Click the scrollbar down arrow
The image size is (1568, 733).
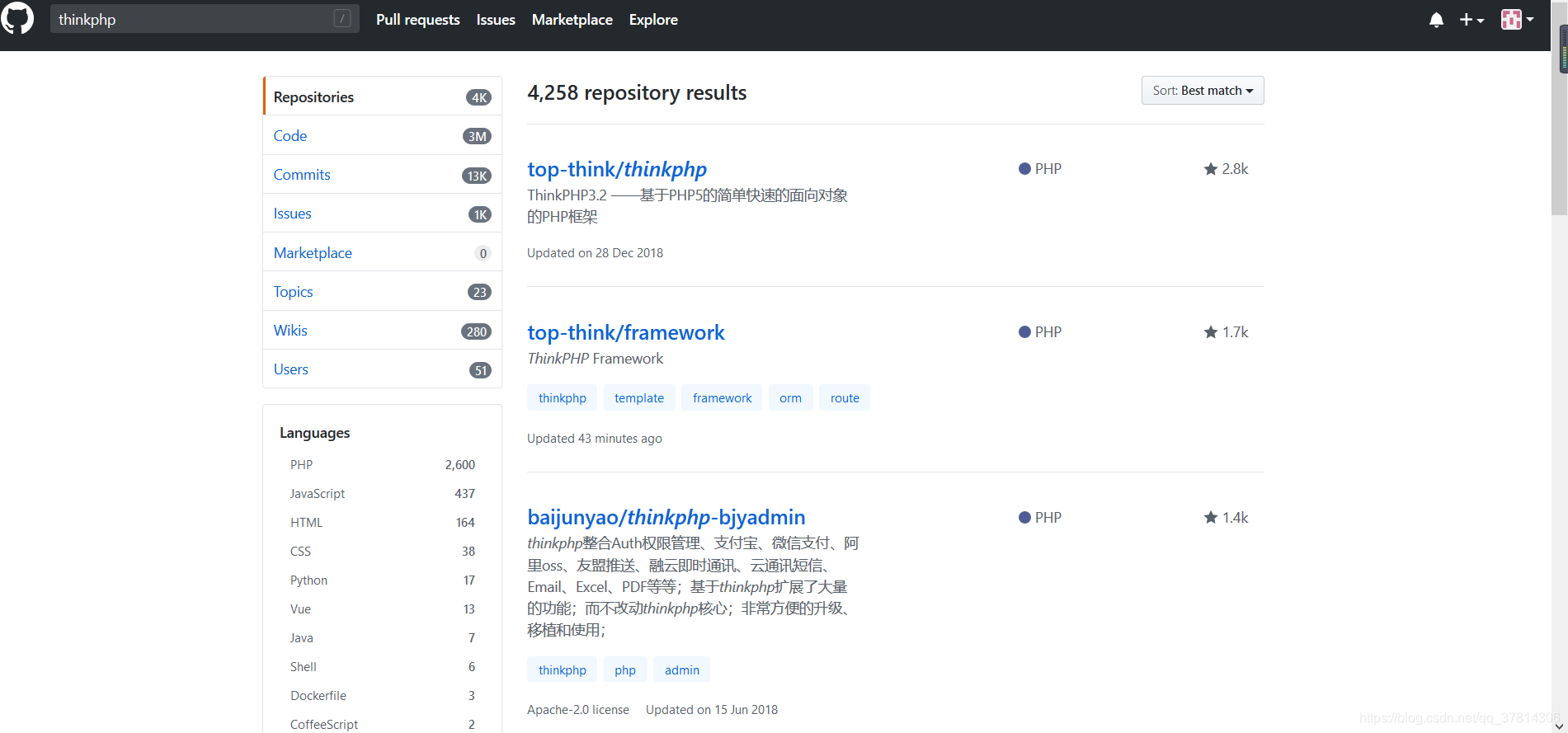(1559, 726)
